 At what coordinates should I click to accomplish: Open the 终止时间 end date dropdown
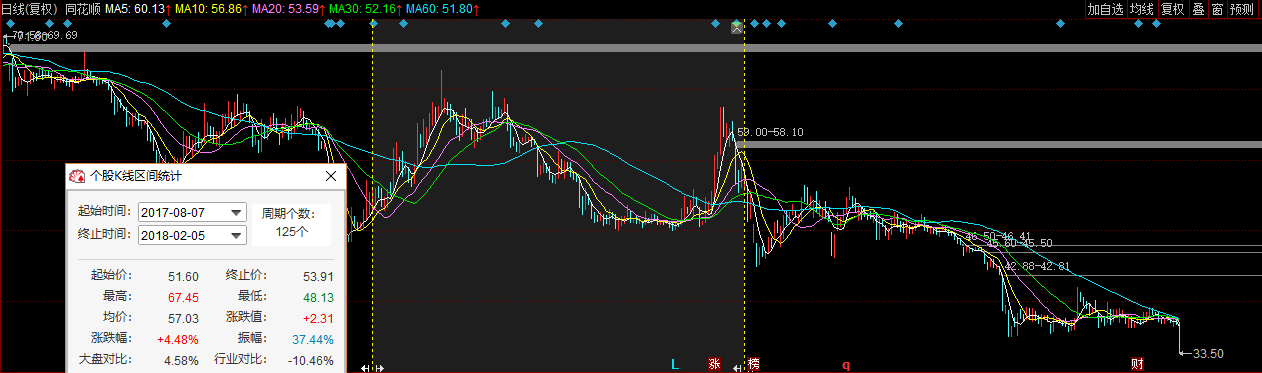pyautogui.click(x=192, y=235)
